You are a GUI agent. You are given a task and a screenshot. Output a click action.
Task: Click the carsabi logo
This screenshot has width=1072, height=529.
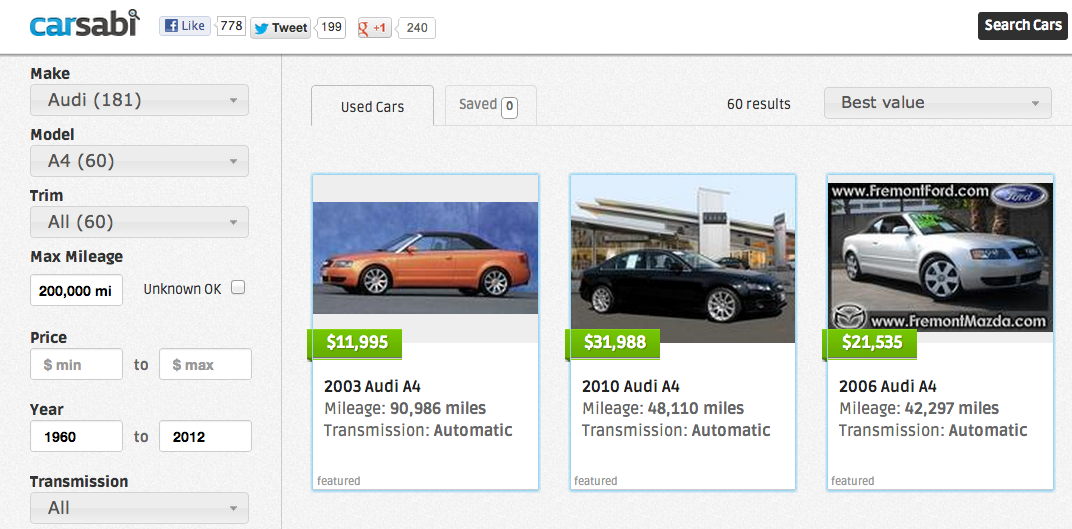(x=84, y=25)
